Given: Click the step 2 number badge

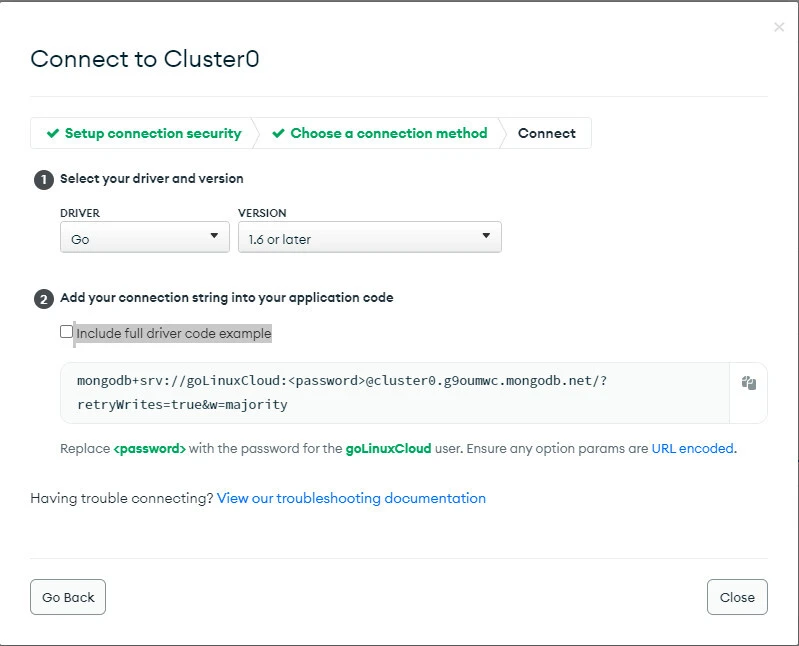Looking at the screenshot, I should click(43, 298).
